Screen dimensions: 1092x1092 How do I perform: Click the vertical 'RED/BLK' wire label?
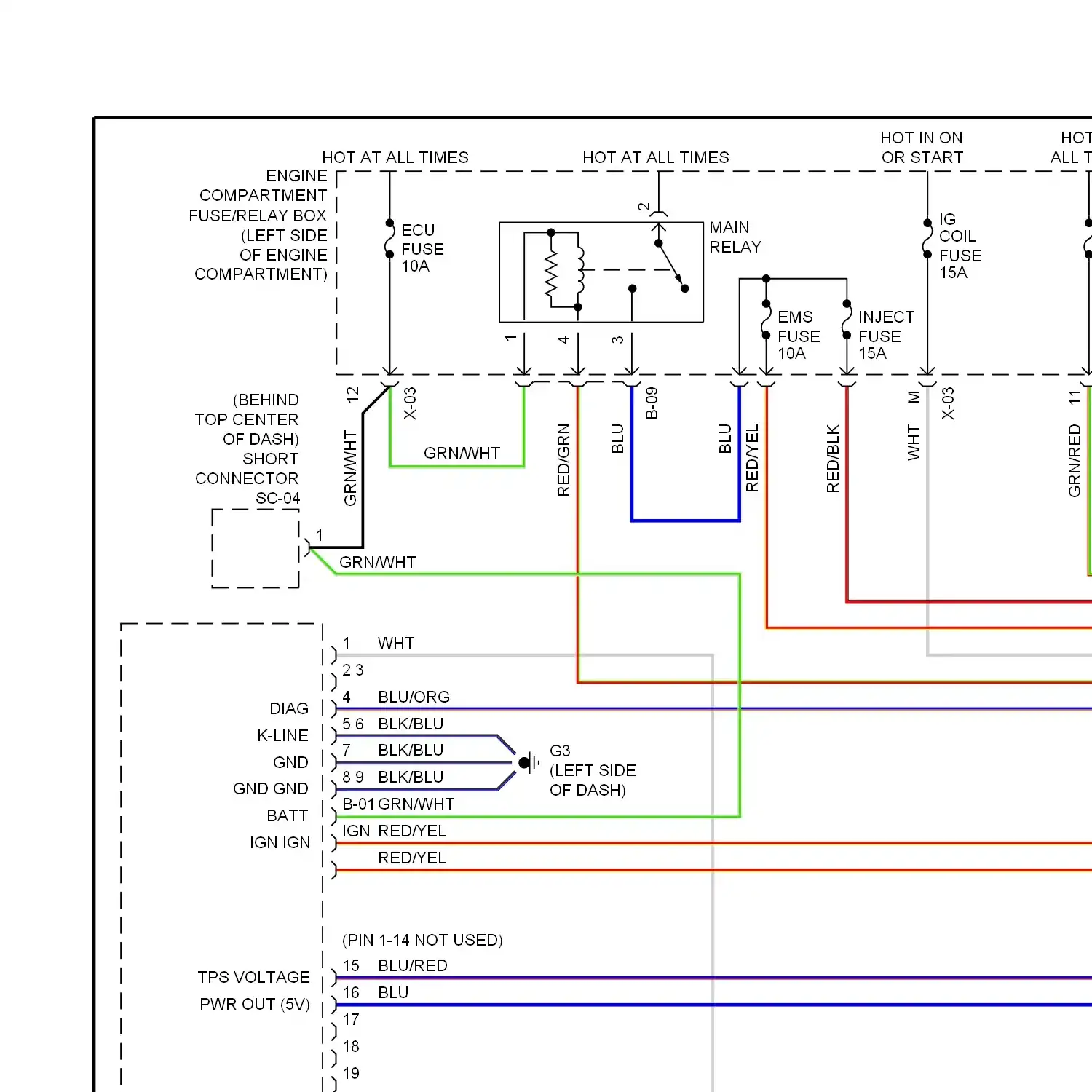coord(833,459)
